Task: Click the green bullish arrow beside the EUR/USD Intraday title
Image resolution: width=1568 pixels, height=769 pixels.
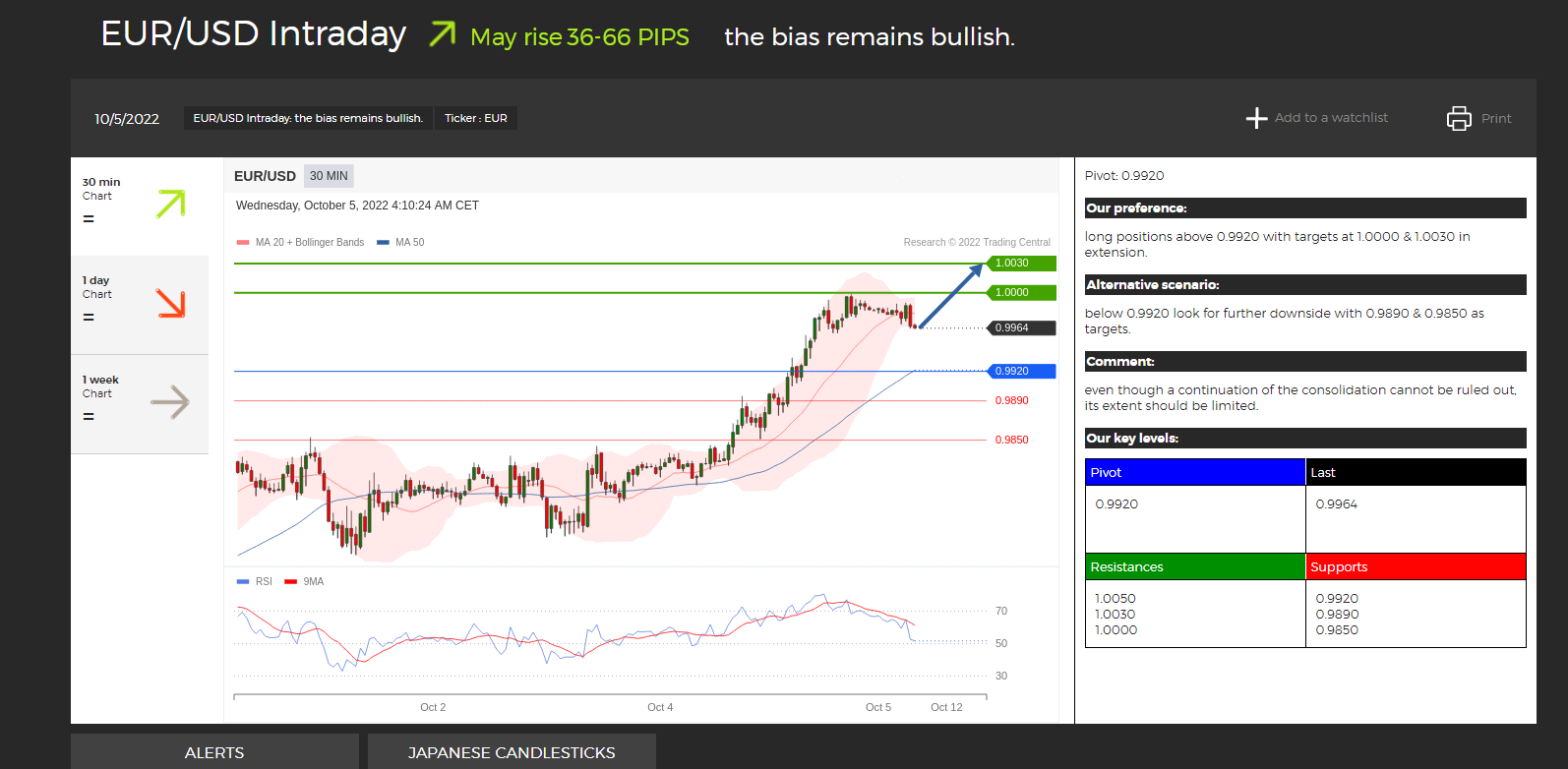Action: [443, 34]
